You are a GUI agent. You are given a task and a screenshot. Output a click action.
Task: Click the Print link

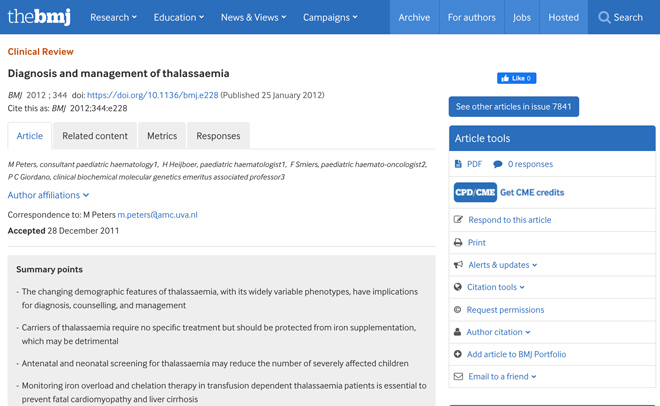coord(476,242)
